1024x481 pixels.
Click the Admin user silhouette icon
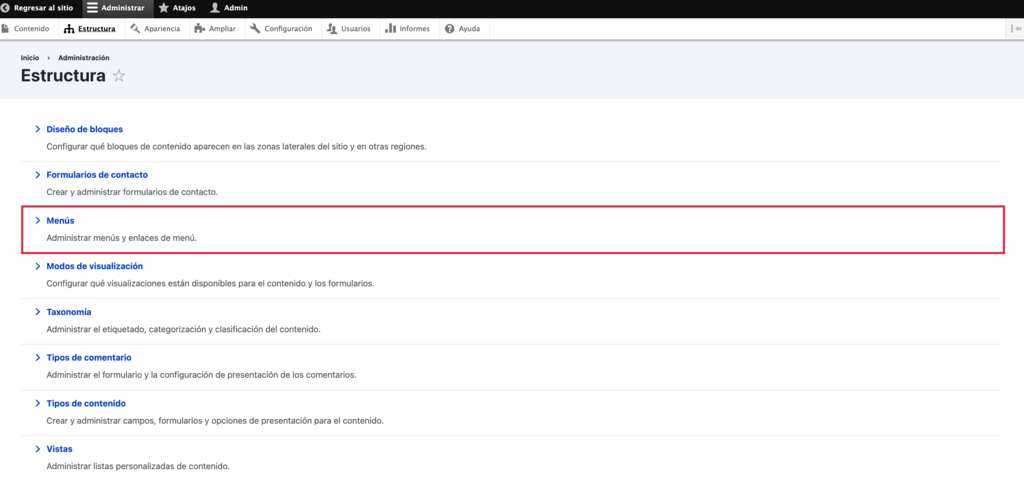click(215, 8)
